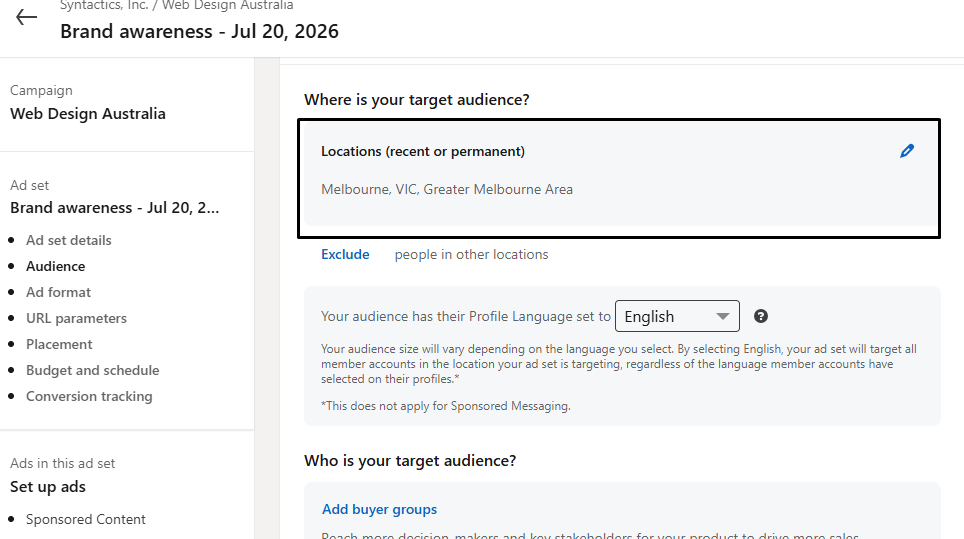The width and height of the screenshot is (964, 539).
Task: Click Set up ads heading
Action: pos(48,487)
